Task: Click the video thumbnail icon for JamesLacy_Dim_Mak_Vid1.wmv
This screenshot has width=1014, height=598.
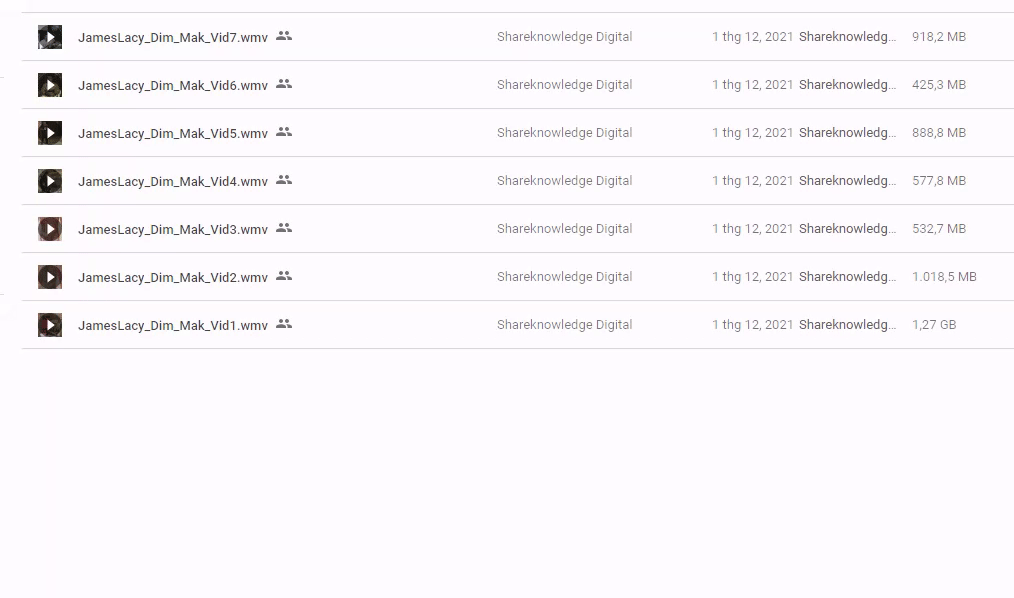Action: pyautogui.click(x=50, y=325)
